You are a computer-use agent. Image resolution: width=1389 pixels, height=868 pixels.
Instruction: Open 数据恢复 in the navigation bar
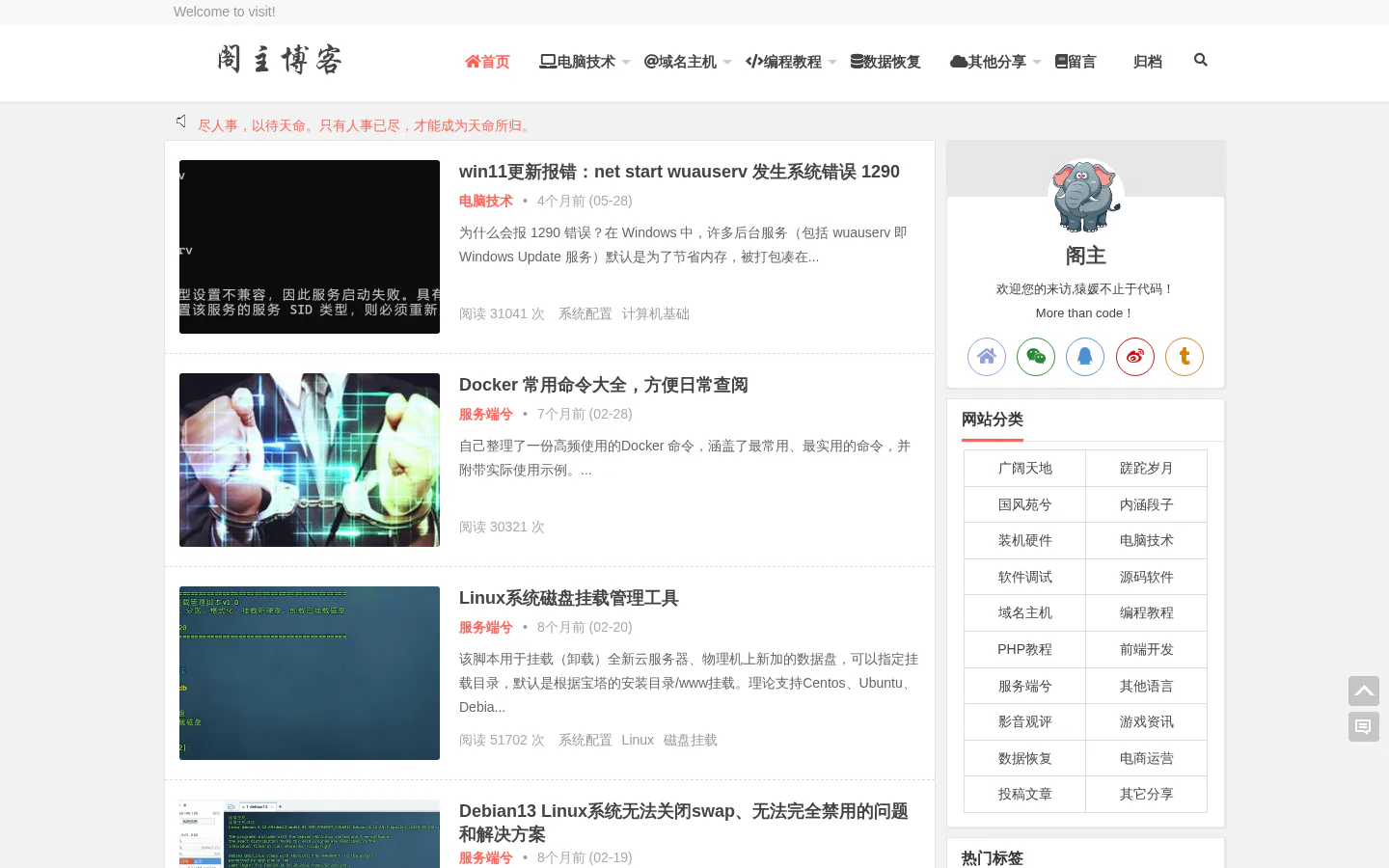point(885,62)
